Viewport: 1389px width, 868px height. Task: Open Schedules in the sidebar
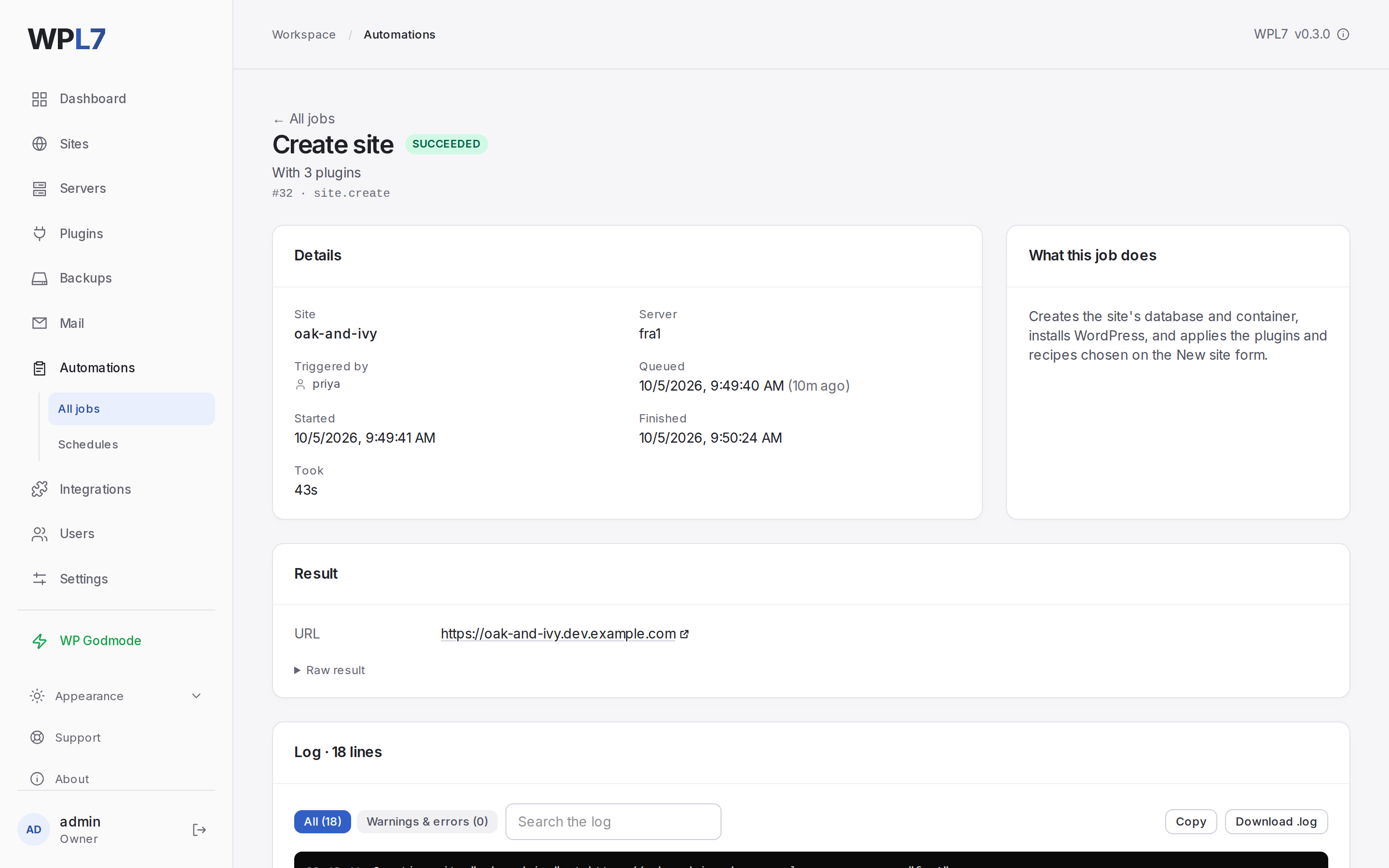pyautogui.click(x=132, y=444)
